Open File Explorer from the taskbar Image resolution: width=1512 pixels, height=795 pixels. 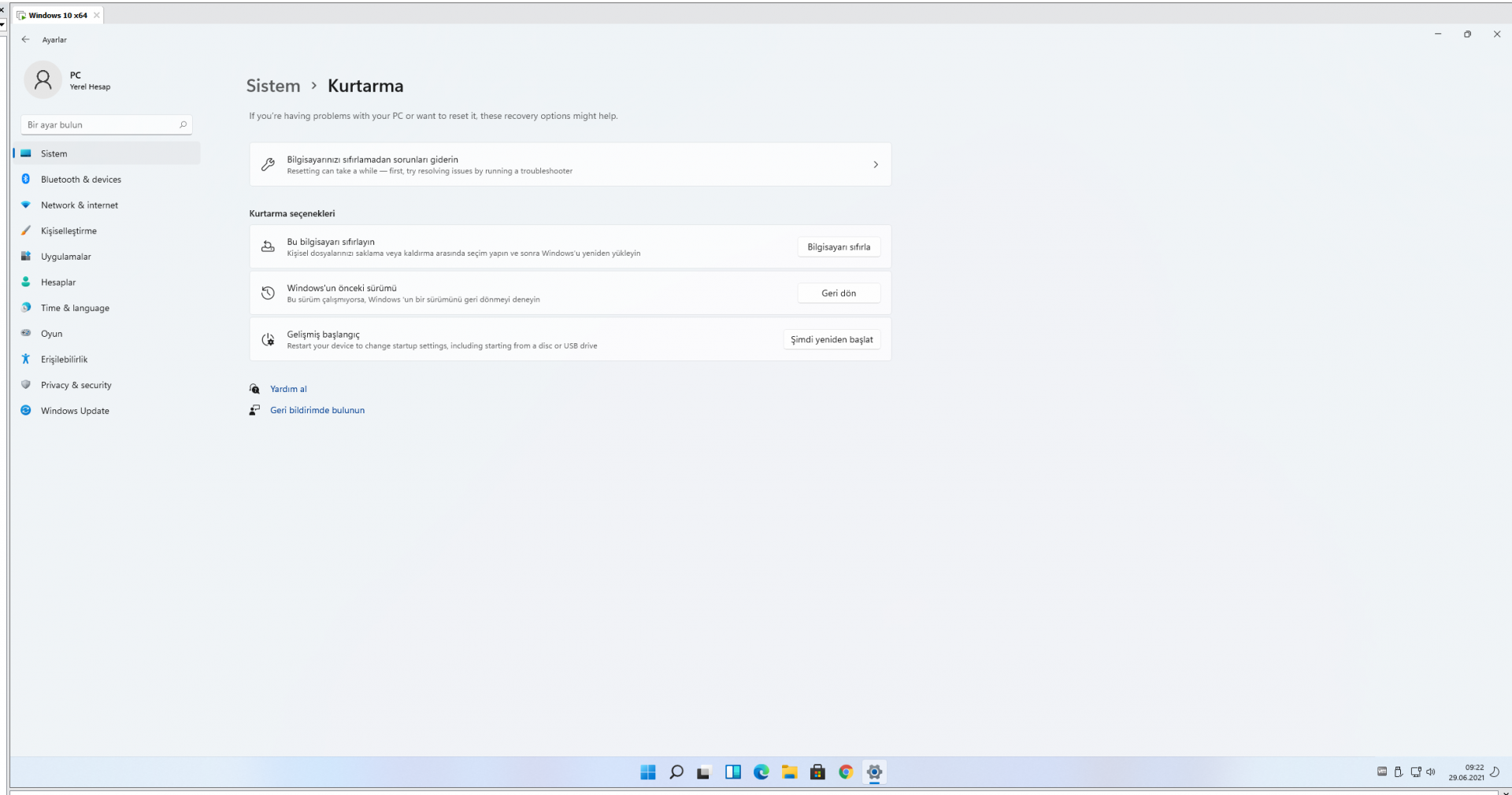tap(790, 772)
